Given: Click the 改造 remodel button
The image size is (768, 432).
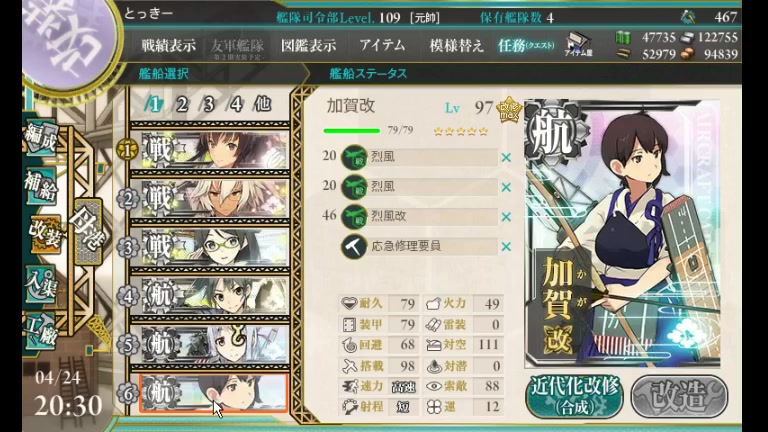Looking at the screenshot, I should (679, 396).
